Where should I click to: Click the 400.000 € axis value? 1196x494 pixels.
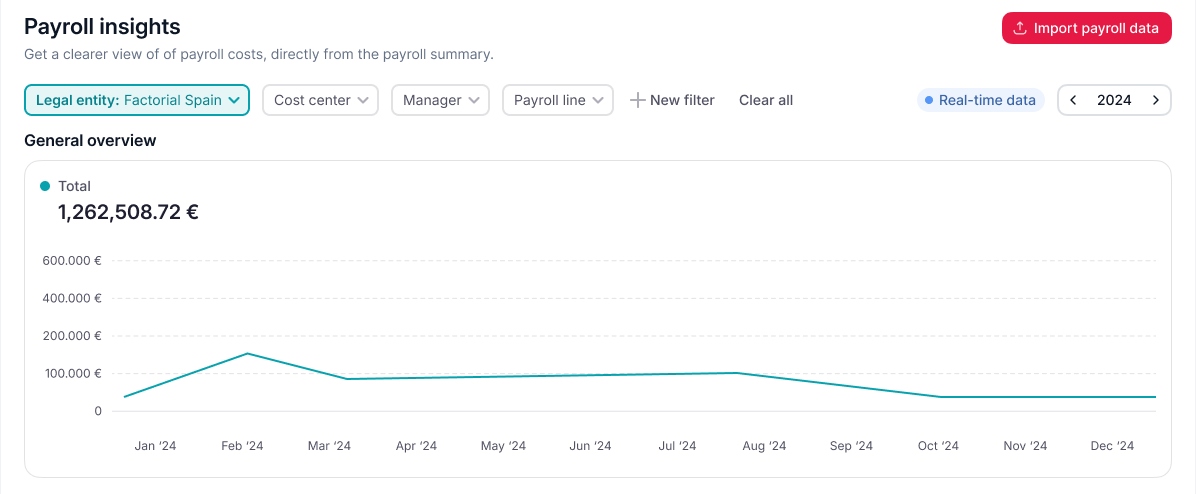73,298
